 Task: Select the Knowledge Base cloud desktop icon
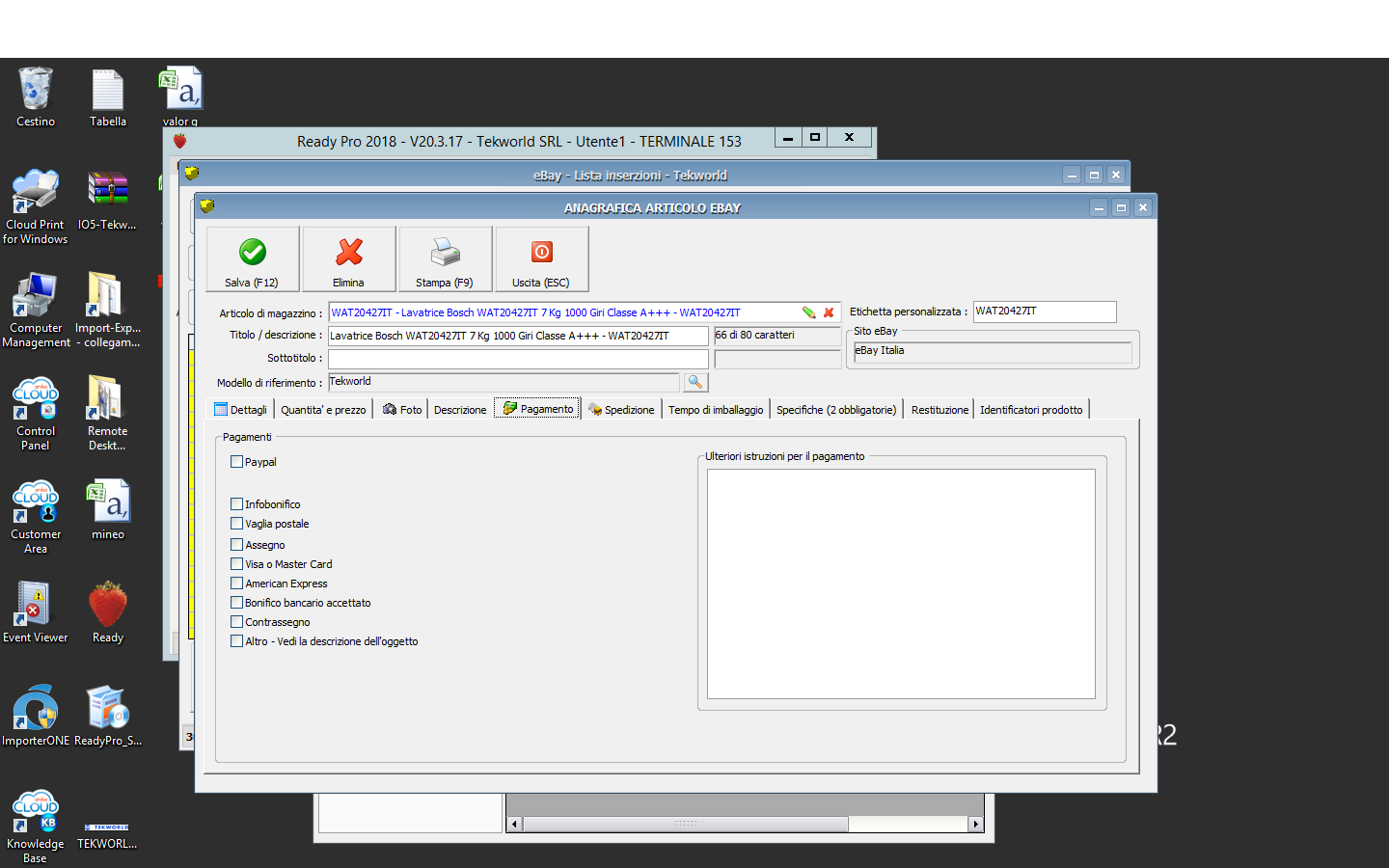tap(36, 827)
